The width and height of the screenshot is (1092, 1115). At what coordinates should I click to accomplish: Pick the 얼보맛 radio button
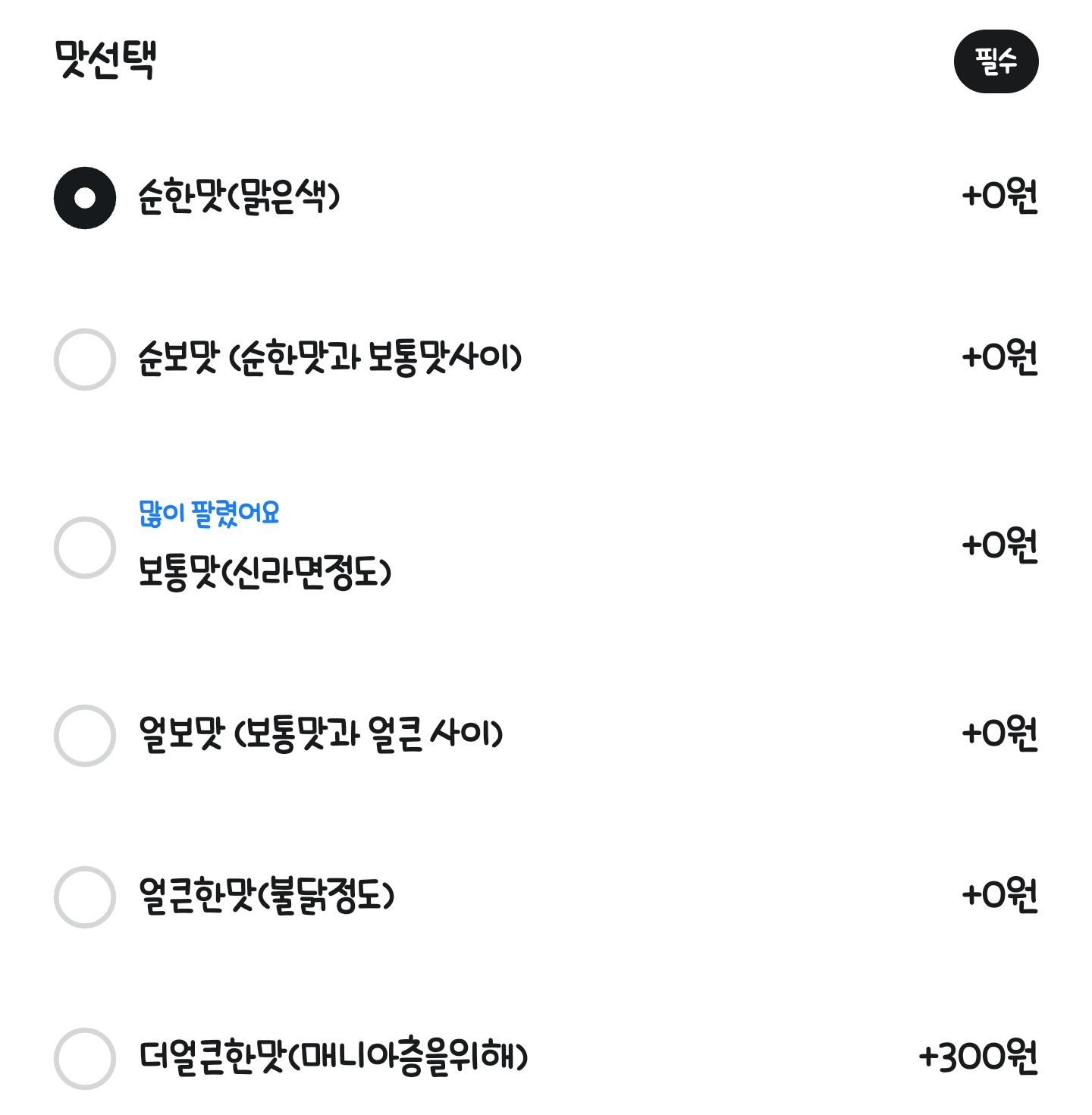pyautogui.click(x=85, y=736)
